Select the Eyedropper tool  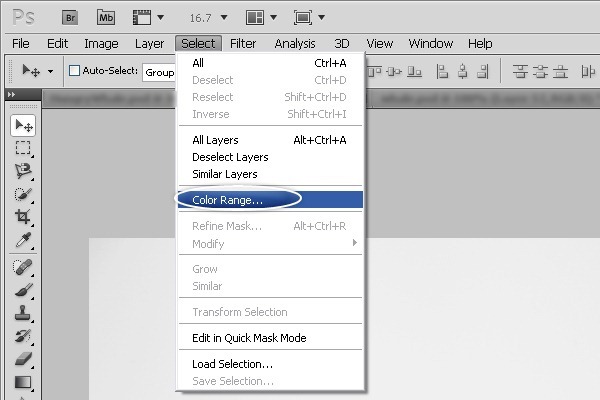tap(23, 240)
